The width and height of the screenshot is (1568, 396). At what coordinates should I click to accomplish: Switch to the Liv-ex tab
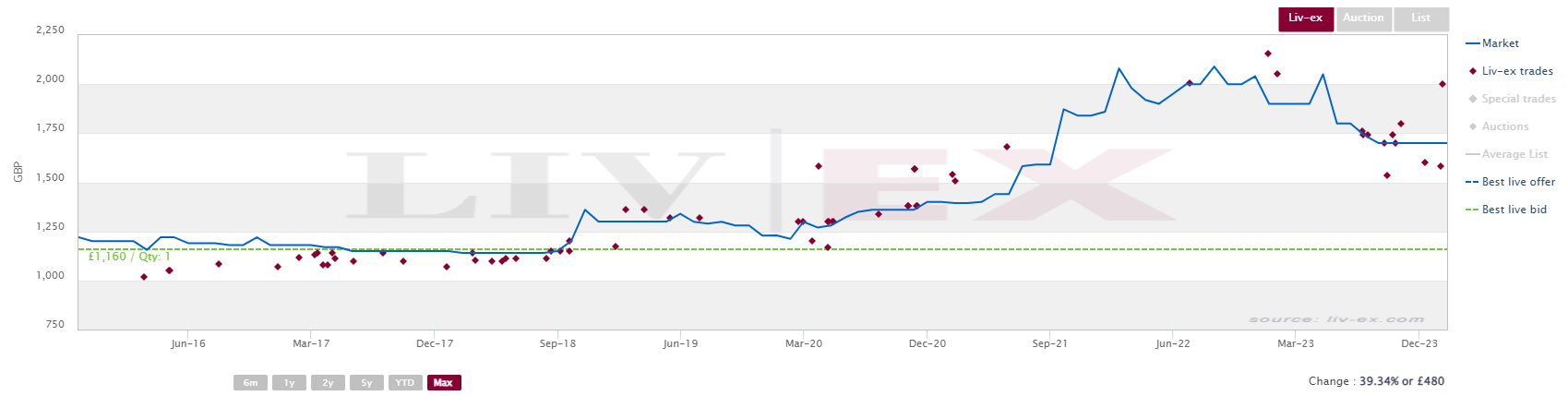1305,18
